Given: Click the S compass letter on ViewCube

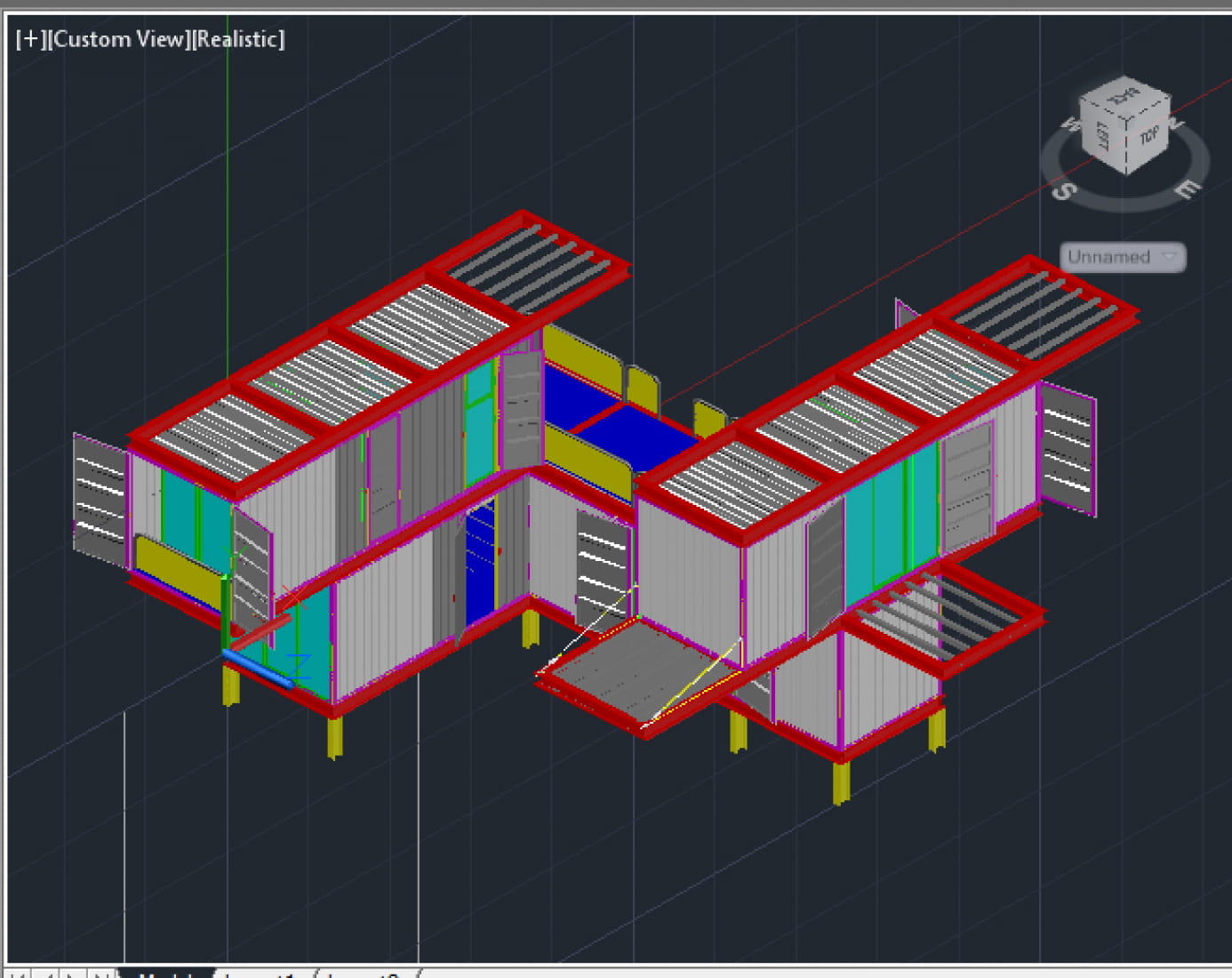Looking at the screenshot, I should pyautogui.click(x=1065, y=190).
